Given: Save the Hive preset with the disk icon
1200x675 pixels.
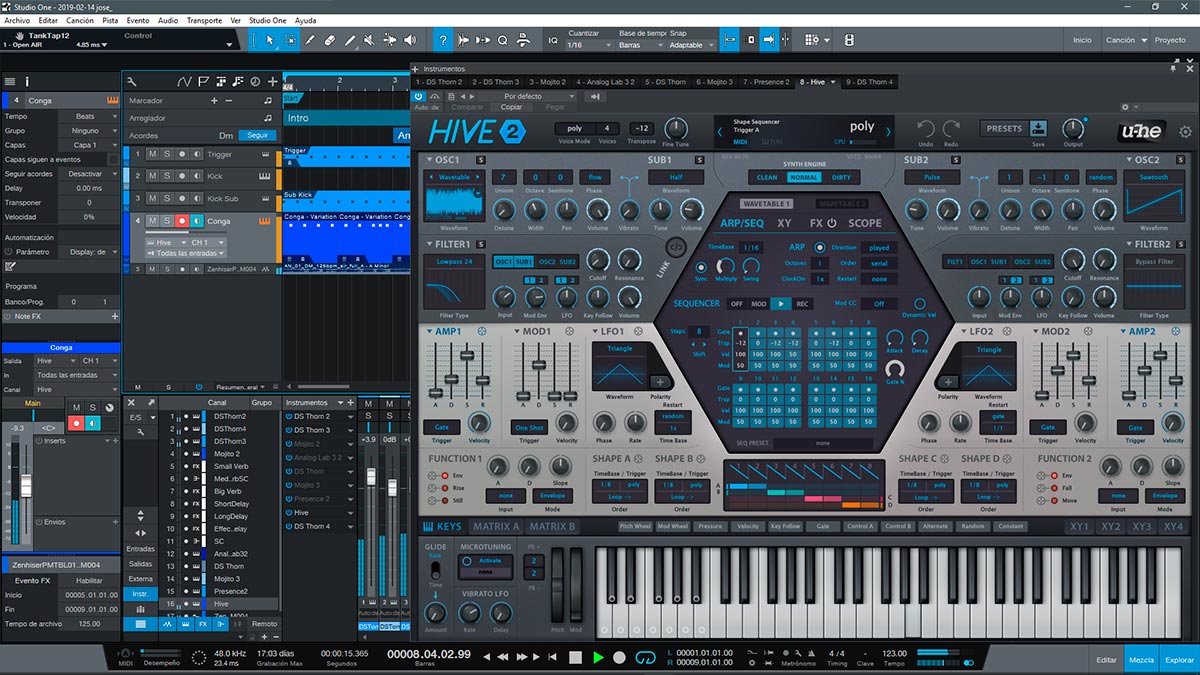Looking at the screenshot, I should tap(1038, 128).
